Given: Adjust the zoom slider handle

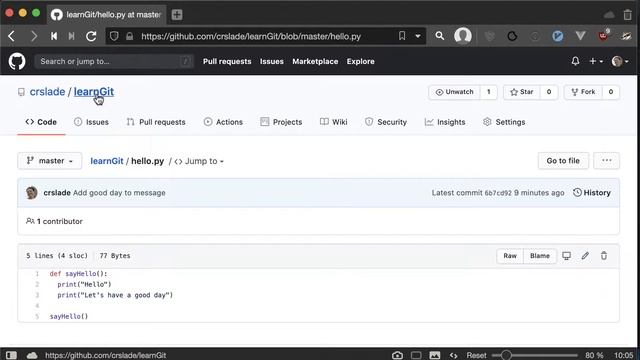Looking at the screenshot, I should click(506, 355).
